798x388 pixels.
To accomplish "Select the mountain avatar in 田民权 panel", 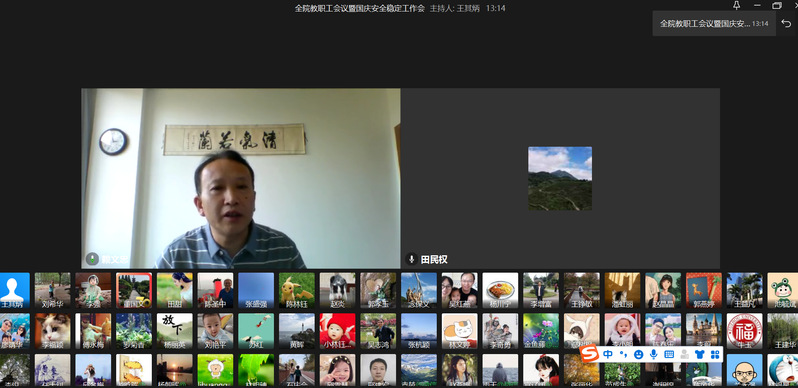I will (x=560, y=178).
